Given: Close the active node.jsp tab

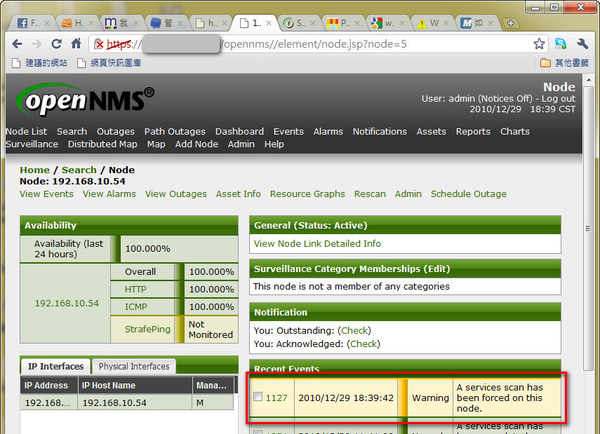Looking at the screenshot, I should tap(269, 23).
